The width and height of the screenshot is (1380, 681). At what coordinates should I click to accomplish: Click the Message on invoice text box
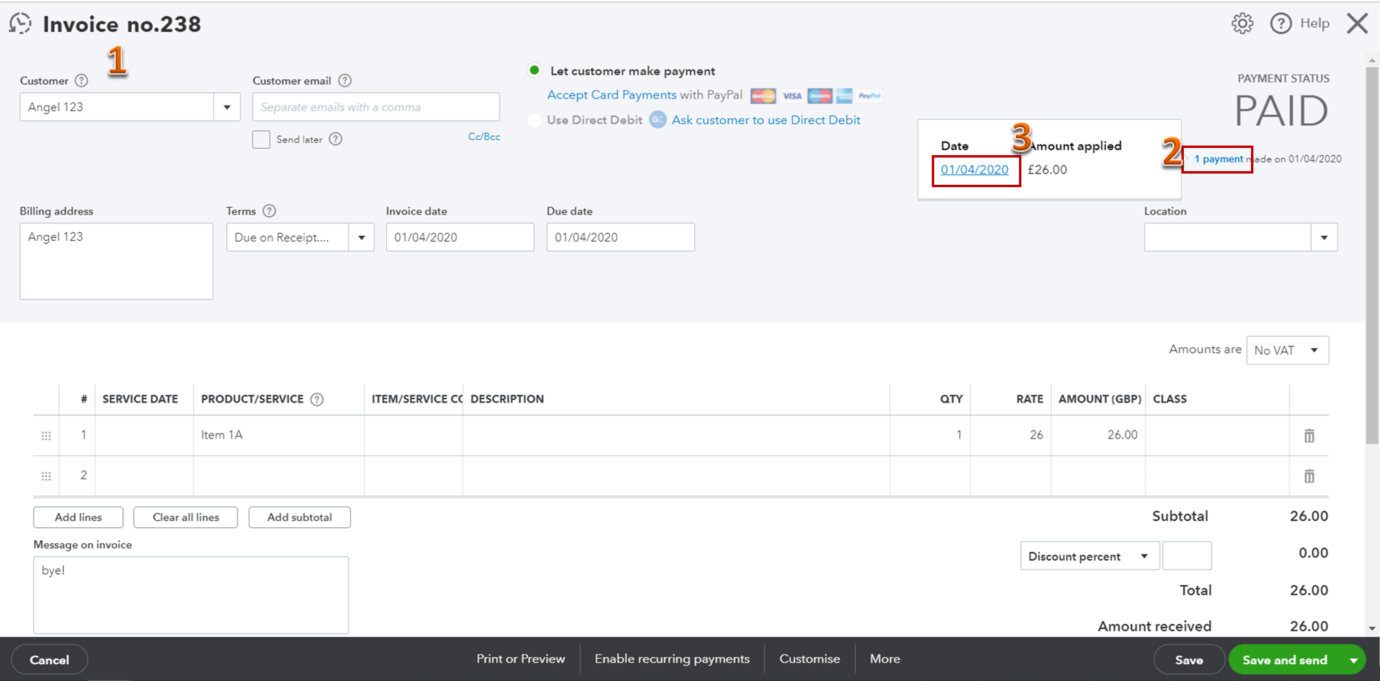coord(190,595)
